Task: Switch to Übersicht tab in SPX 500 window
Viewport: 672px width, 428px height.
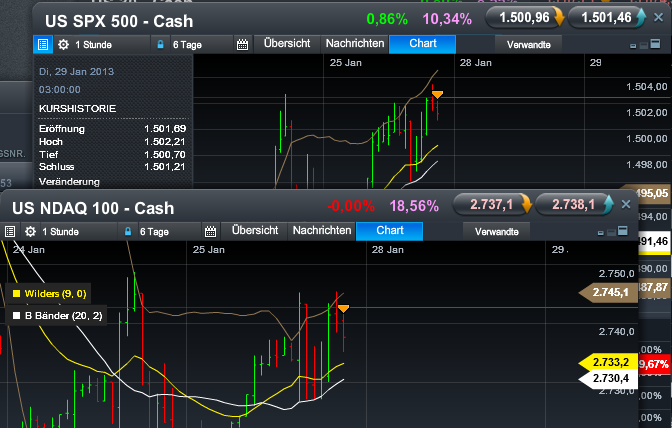Action: (287, 44)
